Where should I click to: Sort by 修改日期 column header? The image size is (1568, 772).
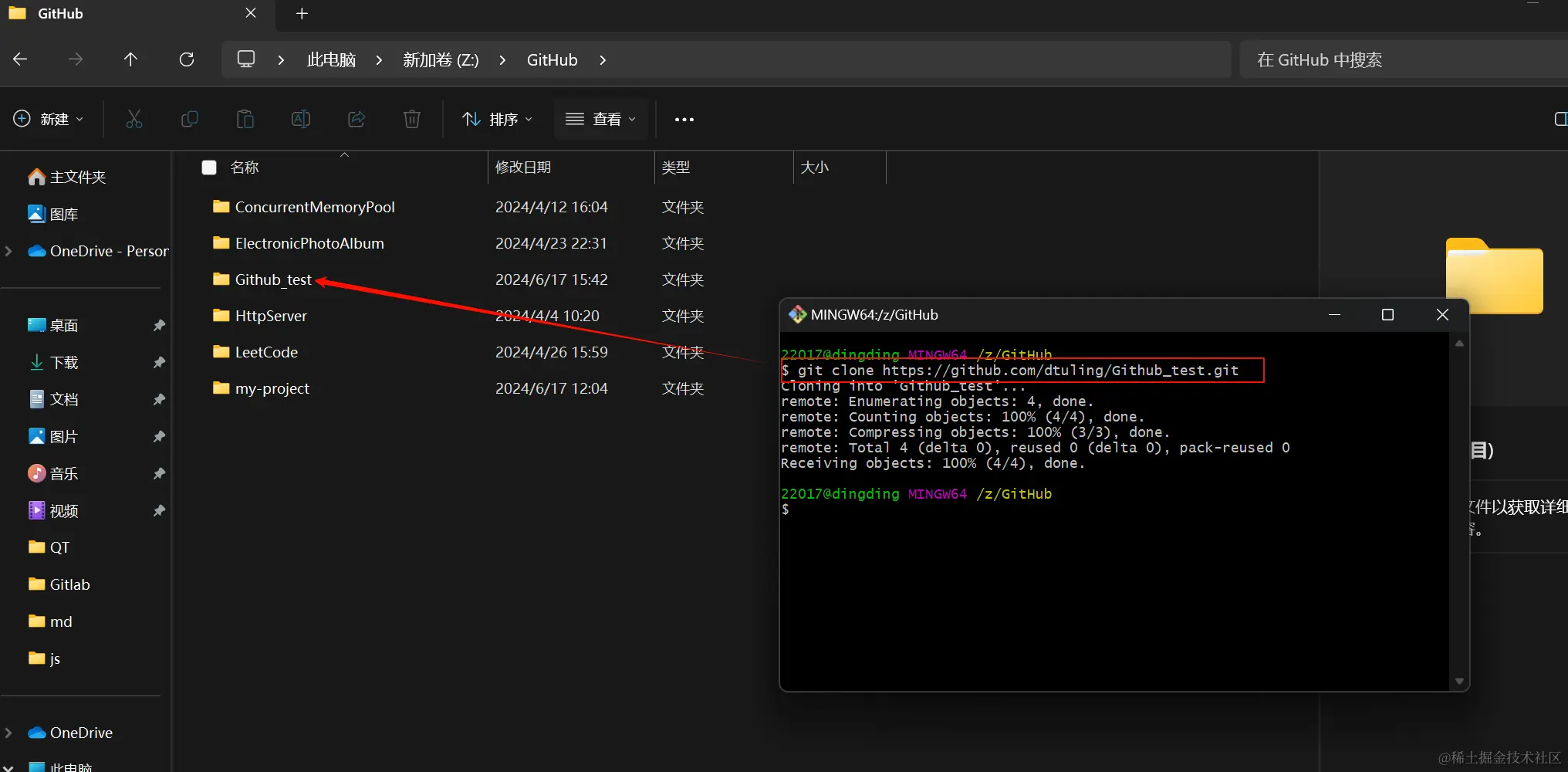[523, 168]
